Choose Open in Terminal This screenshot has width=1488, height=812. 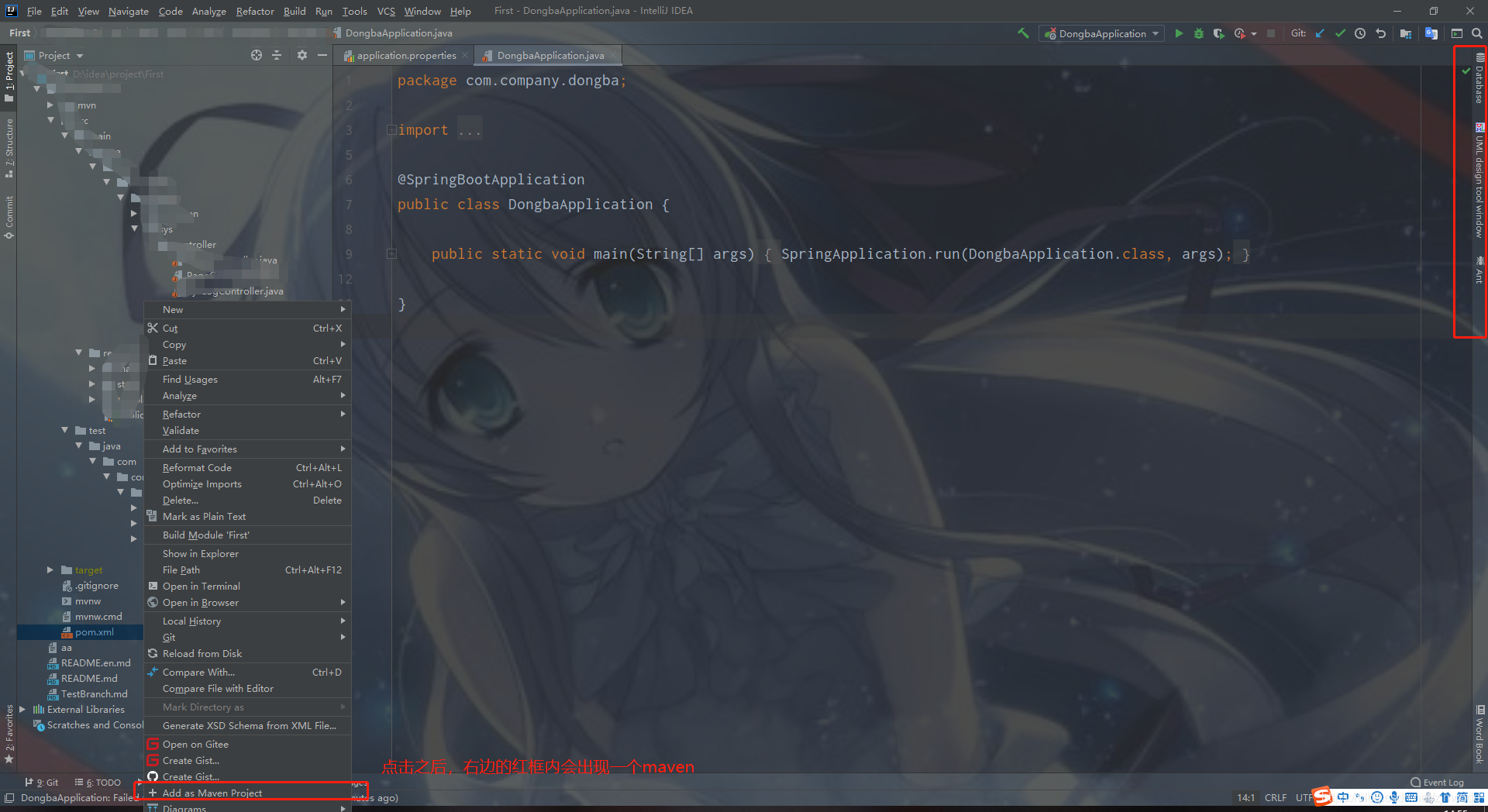(248, 586)
